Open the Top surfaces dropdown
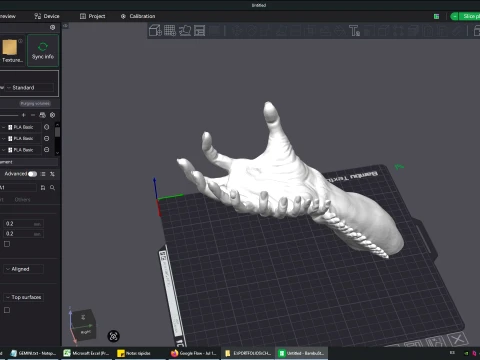480x360 pixels. (x=24, y=297)
